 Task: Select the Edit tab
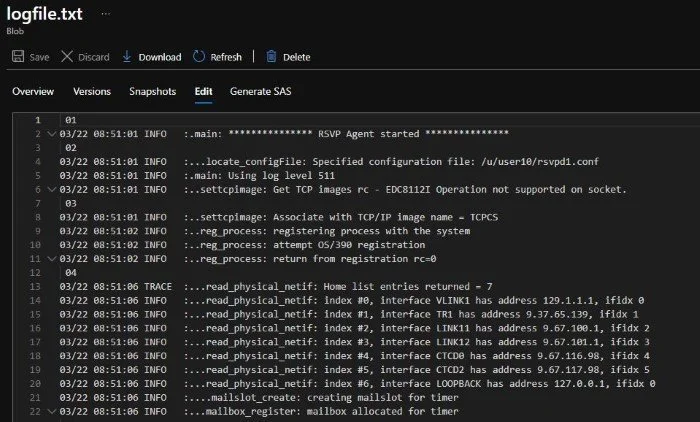click(203, 92)
